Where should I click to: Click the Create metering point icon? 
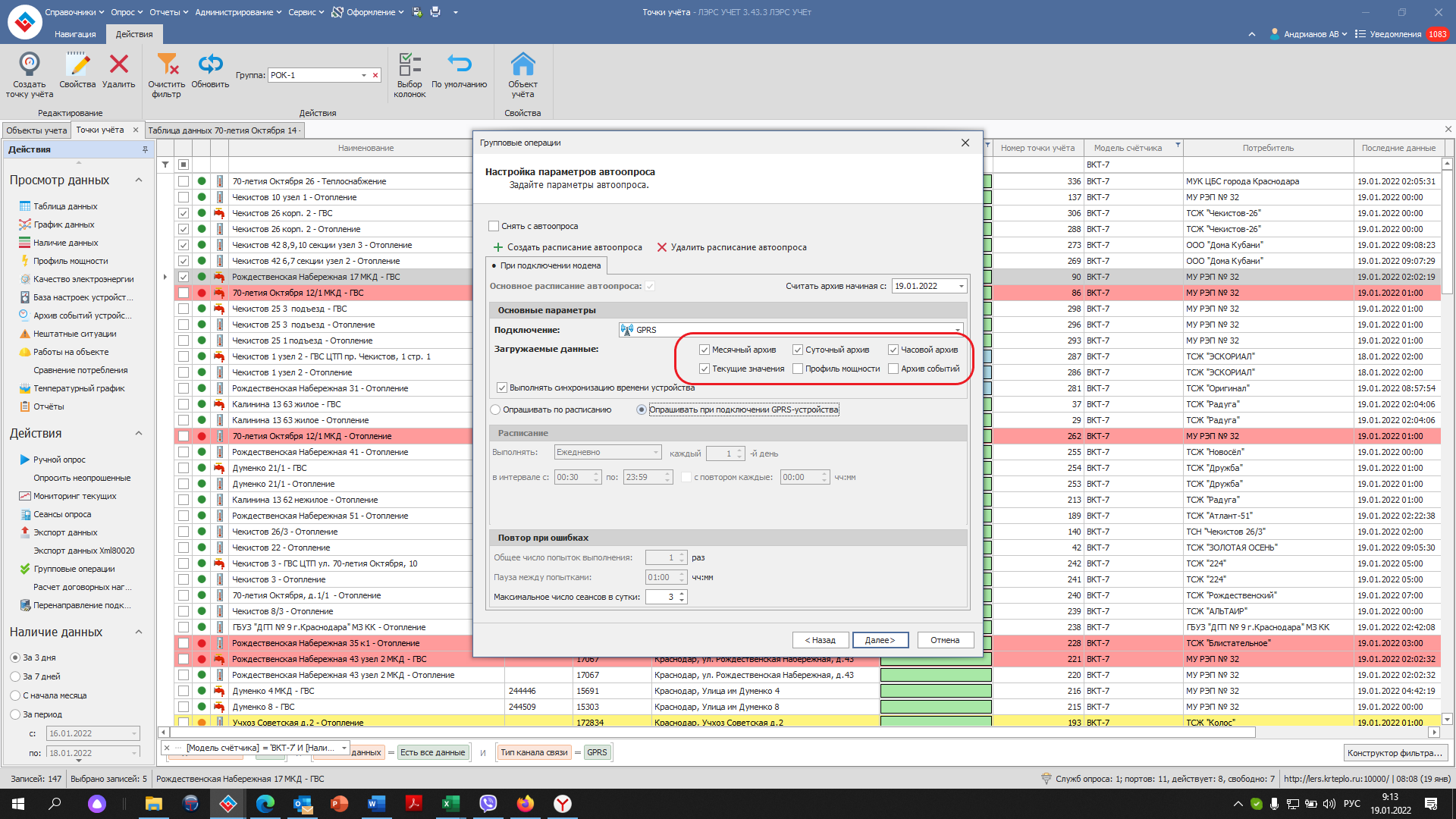point(30,64)
